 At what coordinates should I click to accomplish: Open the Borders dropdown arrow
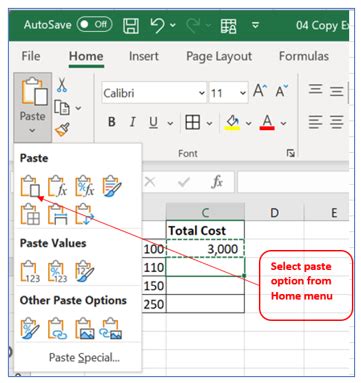tap(209, 123)
